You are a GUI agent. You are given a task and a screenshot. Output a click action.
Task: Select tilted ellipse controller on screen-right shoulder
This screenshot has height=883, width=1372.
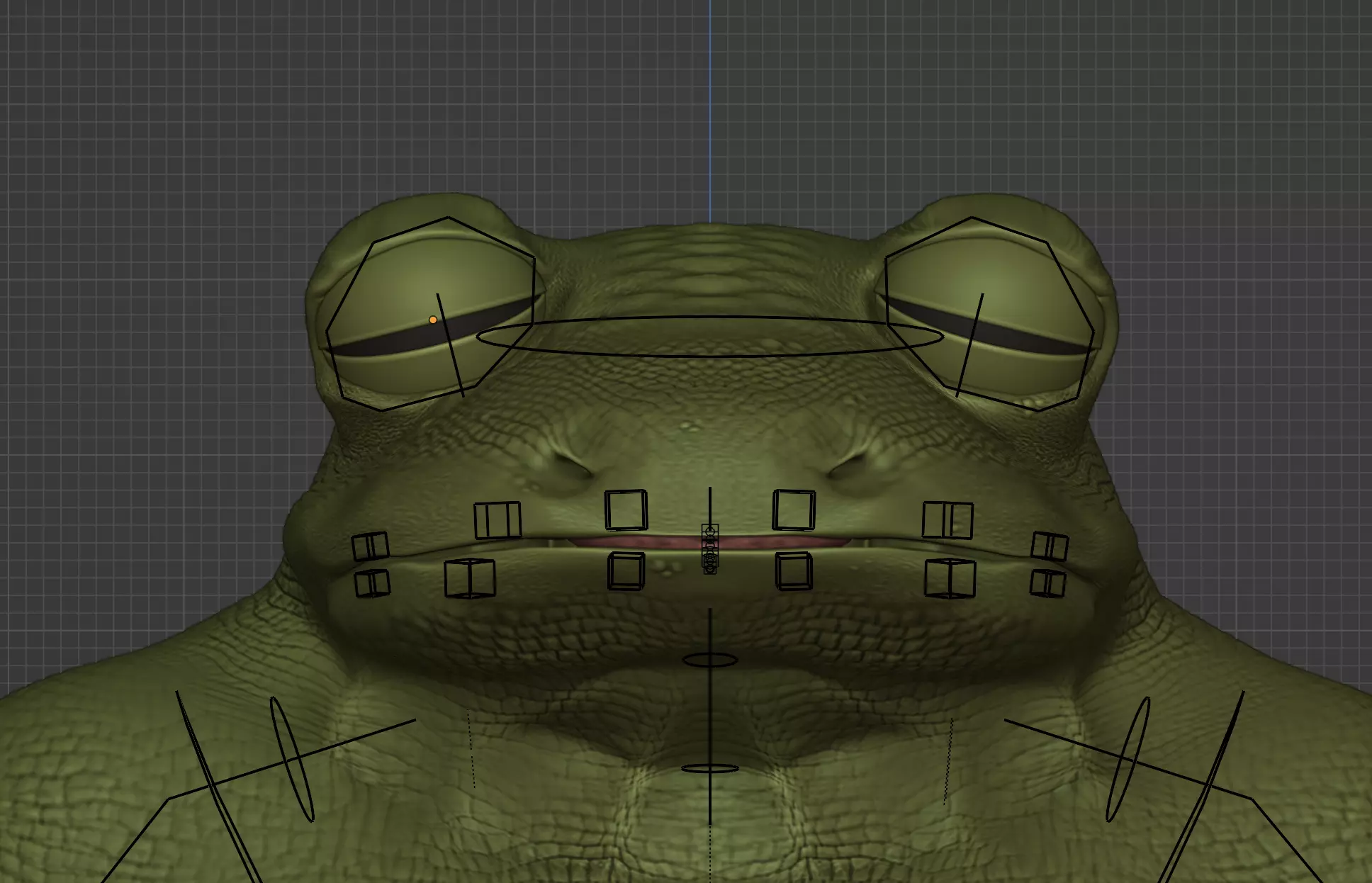tap(1128, 760)
